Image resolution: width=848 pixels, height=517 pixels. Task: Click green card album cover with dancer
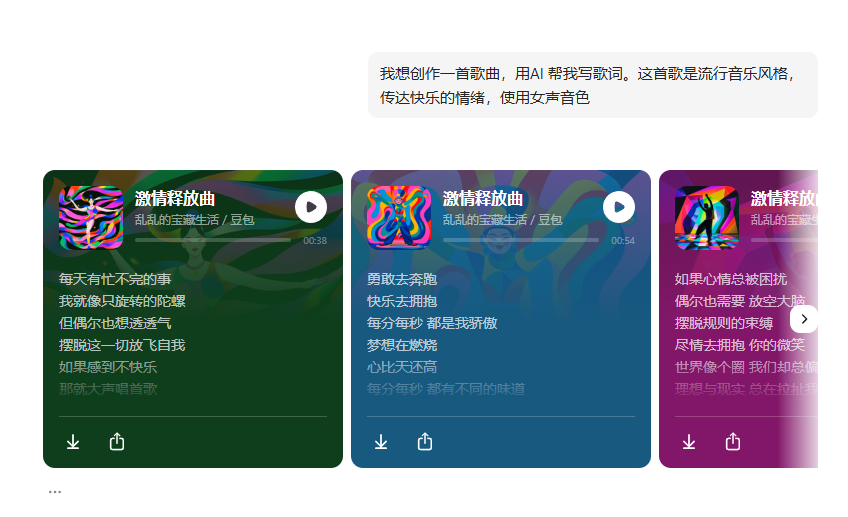(91, 217)
